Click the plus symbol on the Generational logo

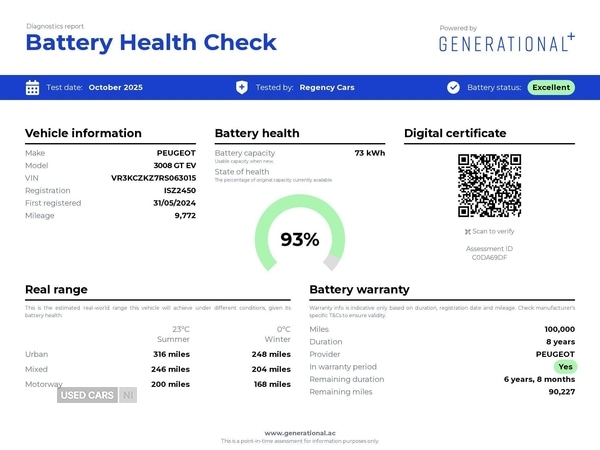571,36
